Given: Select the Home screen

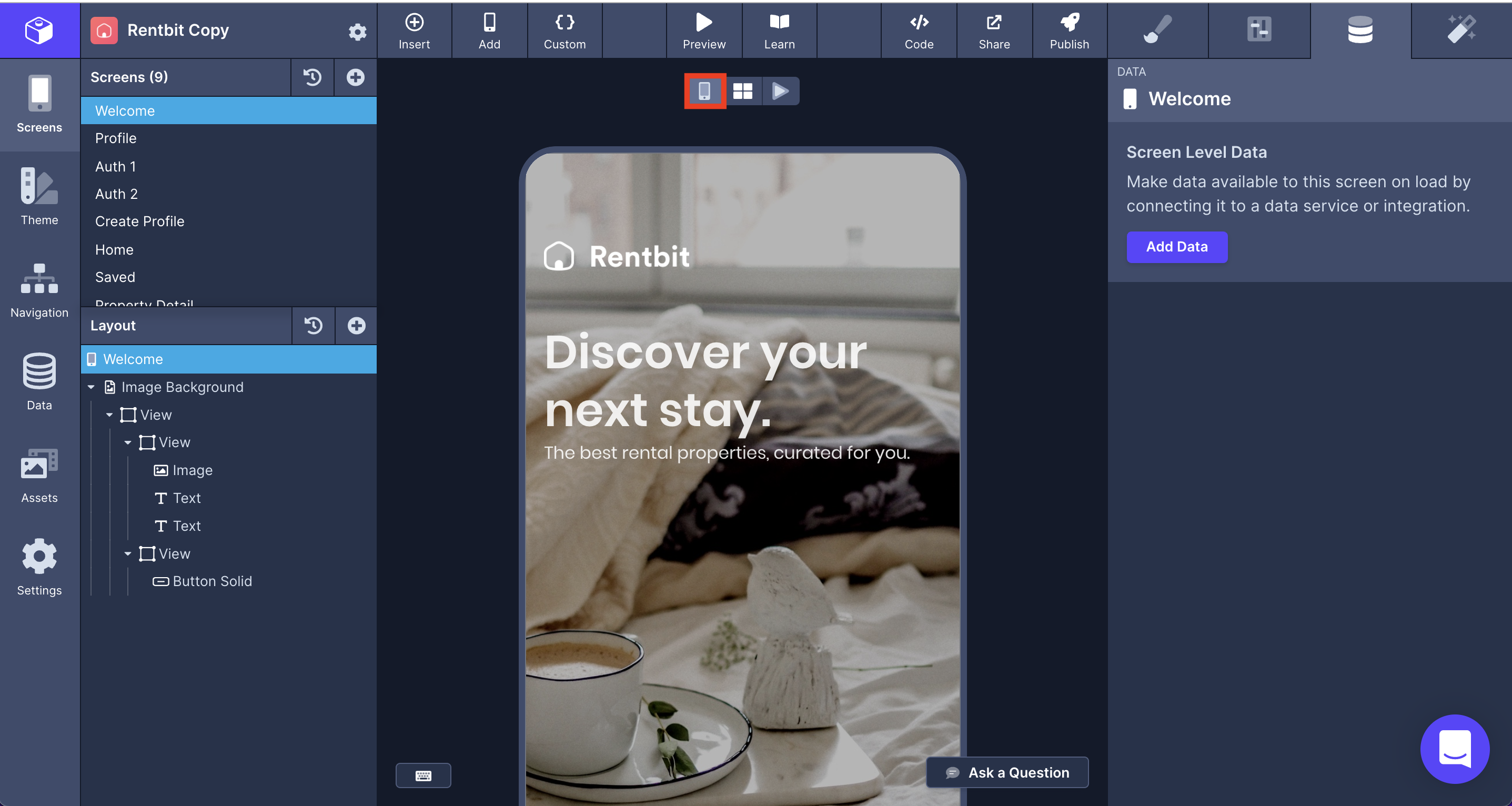Looking at the screenshot, I should pos(228,250).
